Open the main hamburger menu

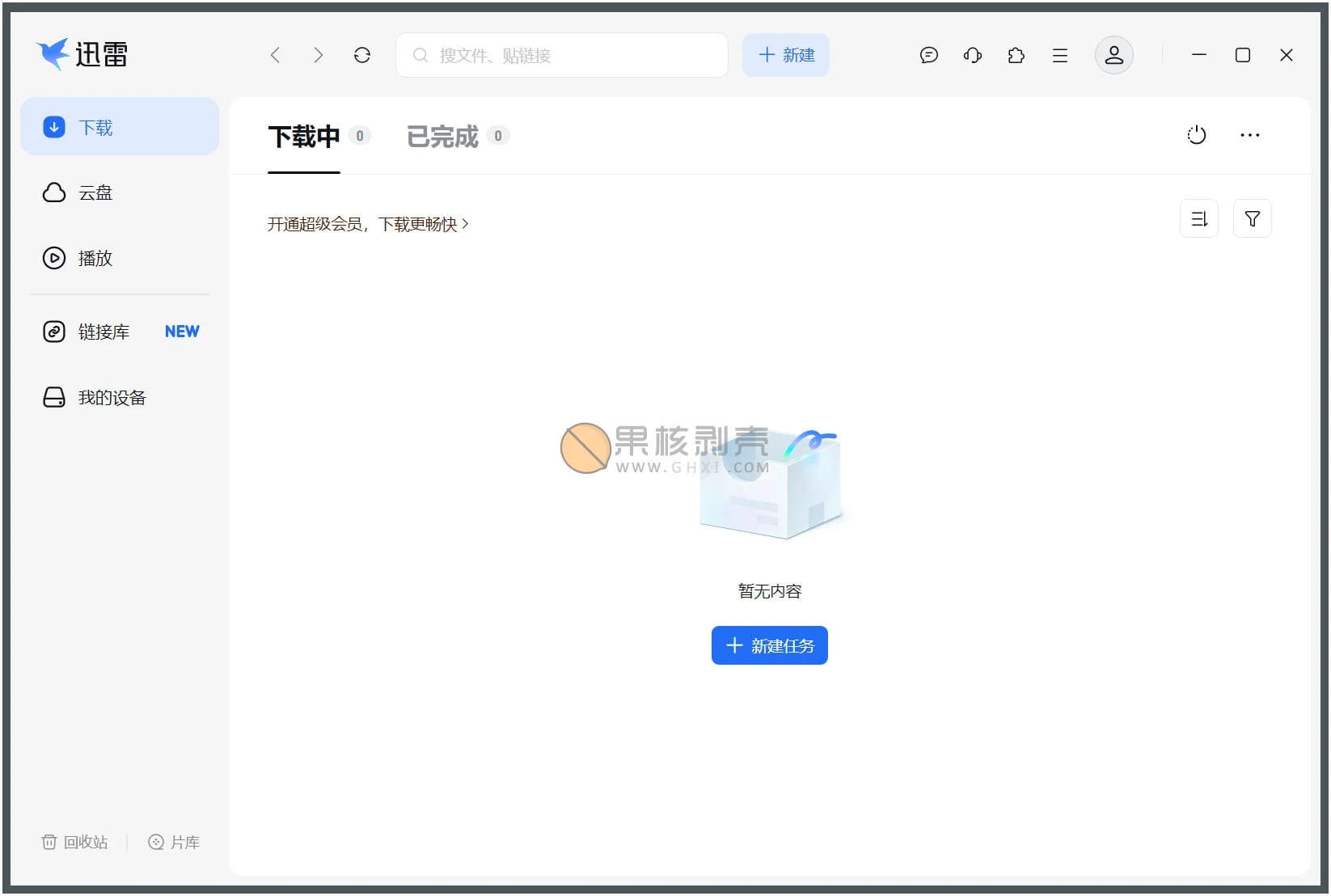(x=1060, y=55)
